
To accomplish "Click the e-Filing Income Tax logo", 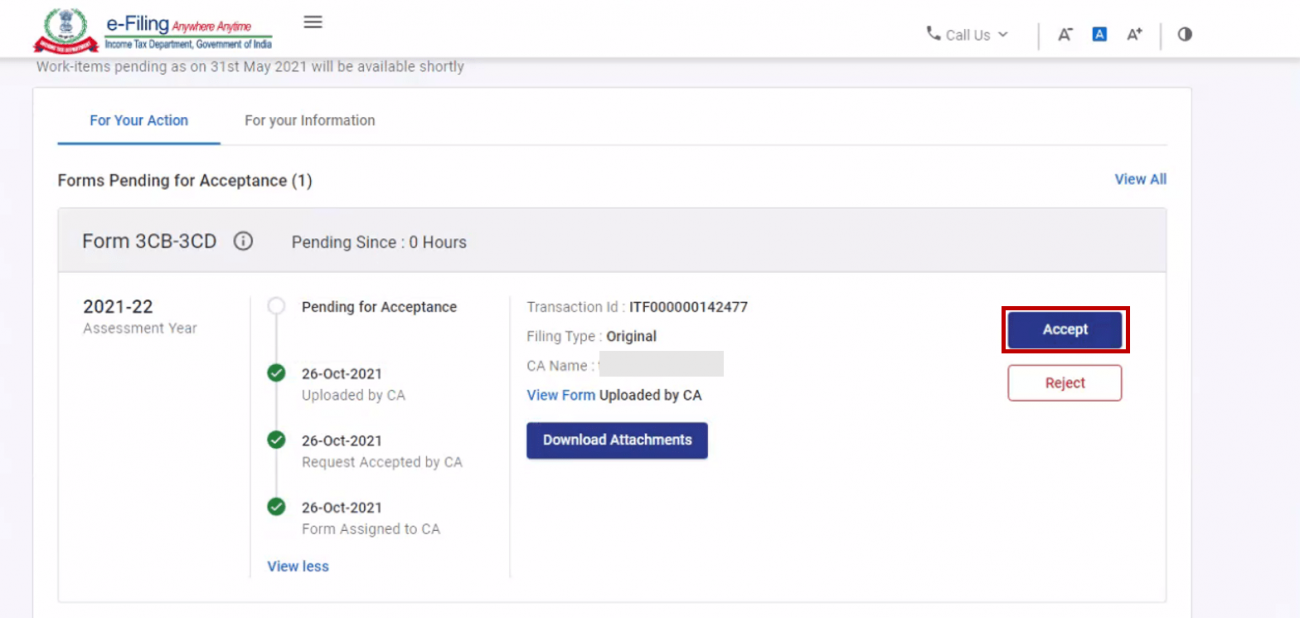I will (x=154, y=32).
